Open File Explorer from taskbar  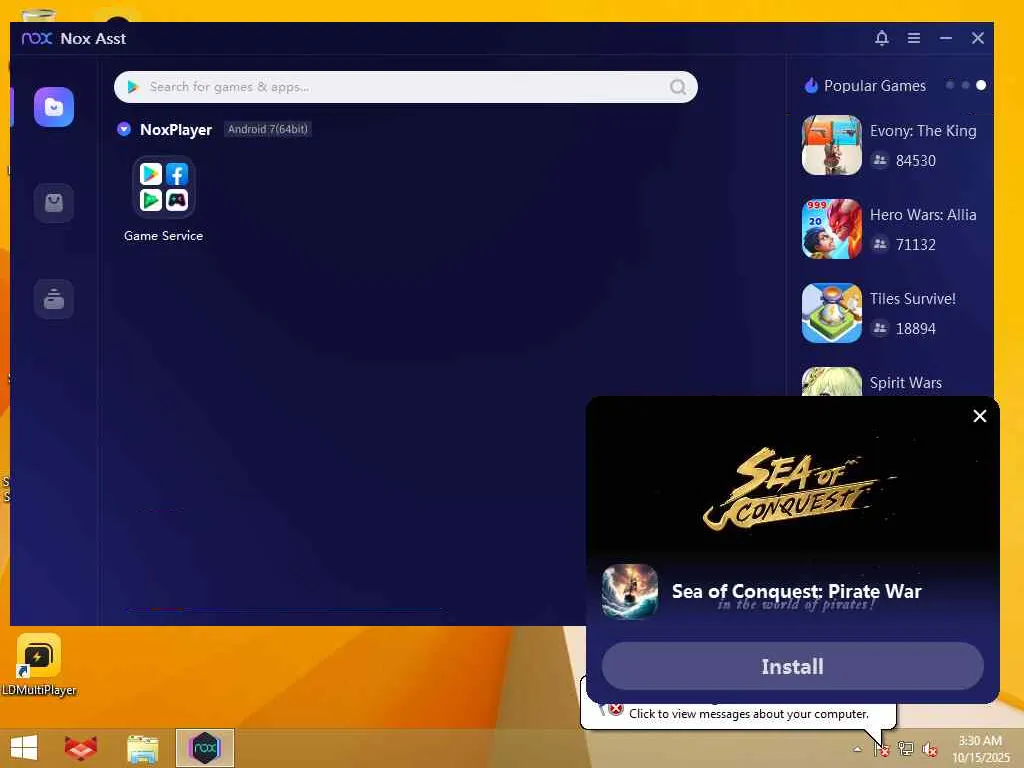point(142,748)
